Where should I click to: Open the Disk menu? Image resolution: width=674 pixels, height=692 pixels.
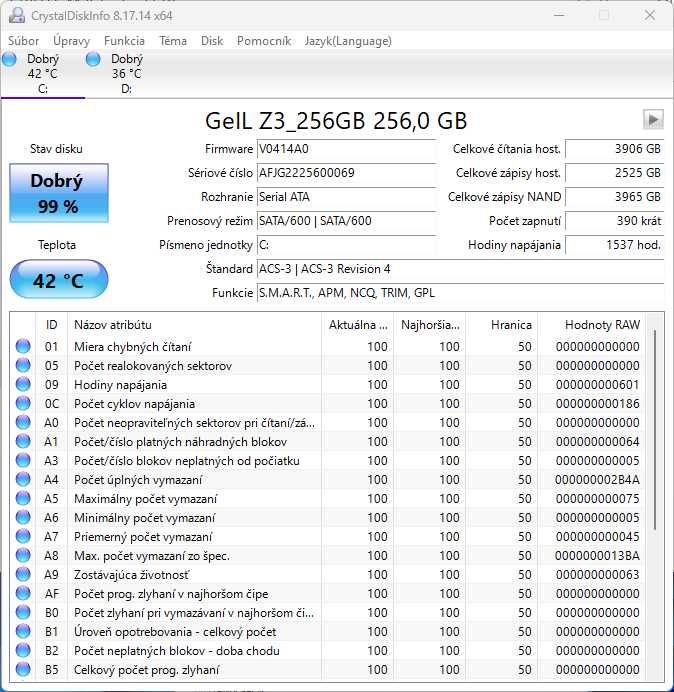[212, 41]
